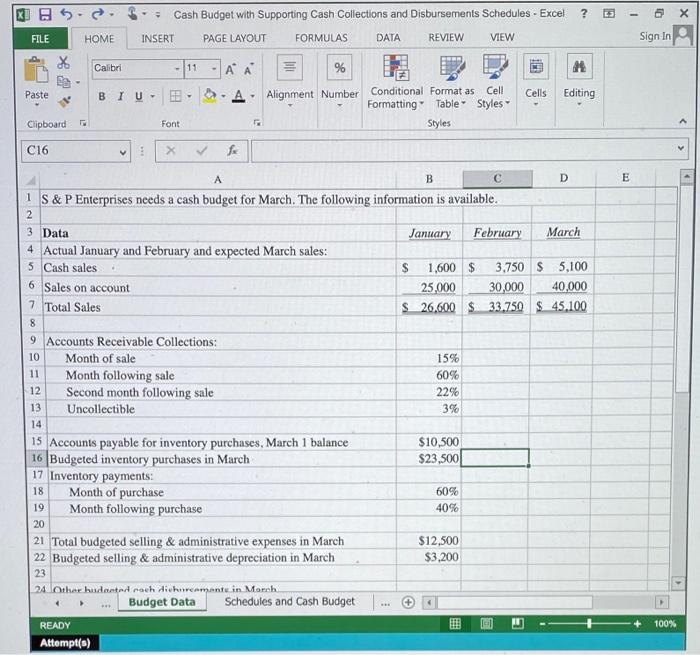The height and width of the screenshot is (655, 700).
Task: Switch to the PAGE LAYOUT tab
Action: [x=234, y=38]
